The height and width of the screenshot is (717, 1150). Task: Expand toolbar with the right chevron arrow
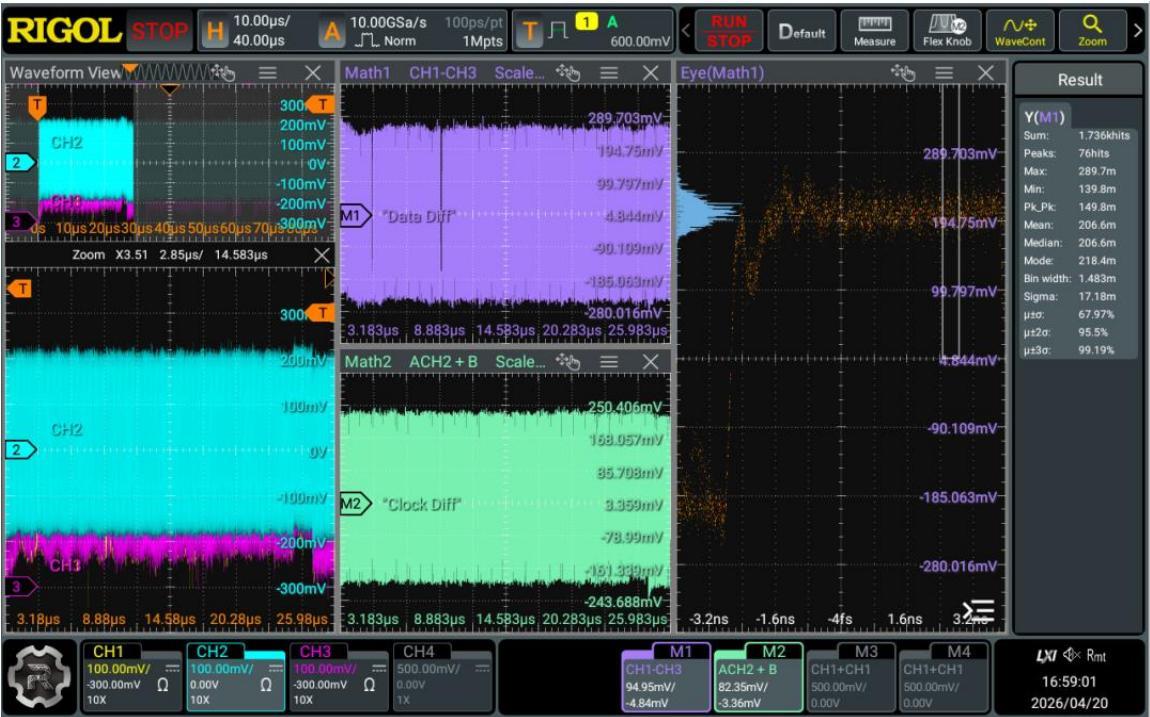(x=1138, y=31)
